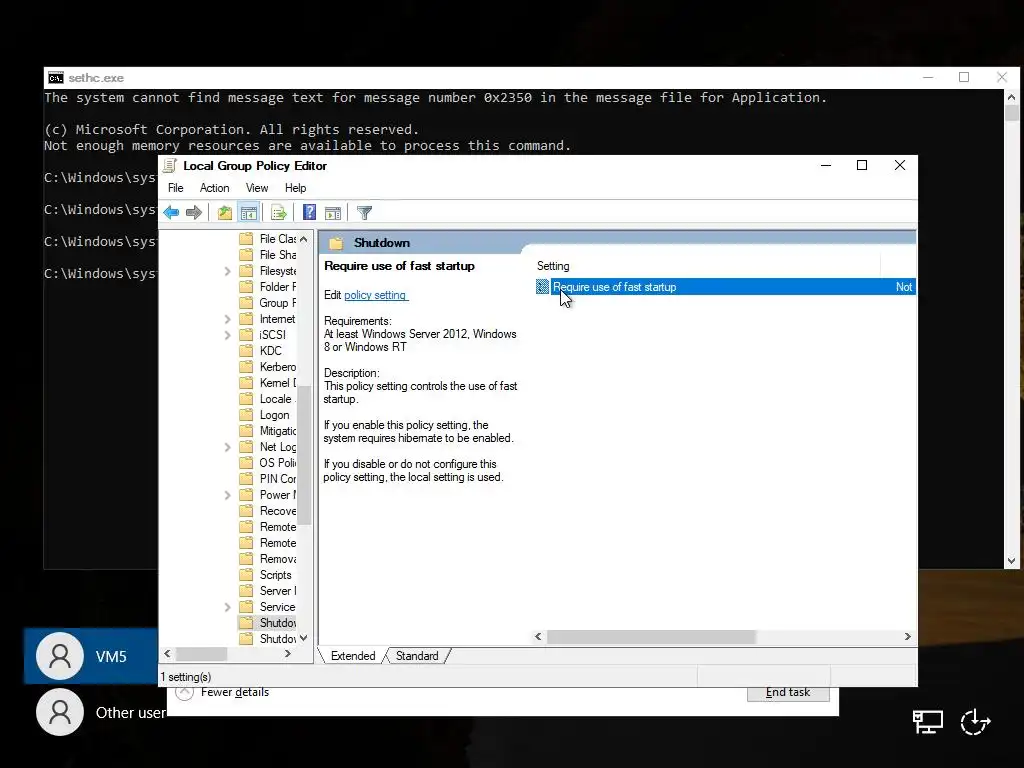1024x768 pixels.
Task: Click Fewer details in Task Manager
Action: [x=234, y=692]
